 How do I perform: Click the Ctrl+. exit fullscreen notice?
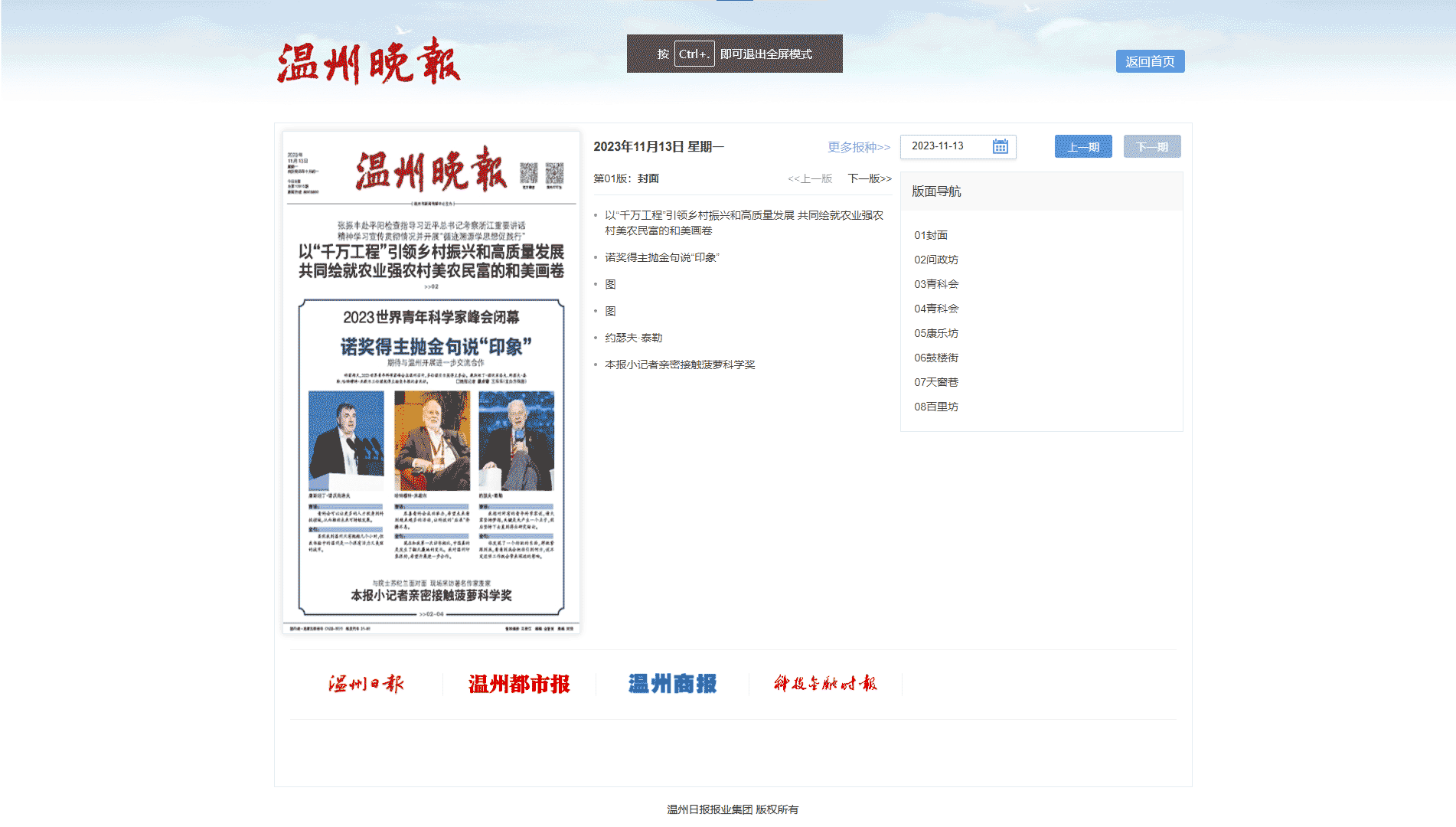point(735,54)
